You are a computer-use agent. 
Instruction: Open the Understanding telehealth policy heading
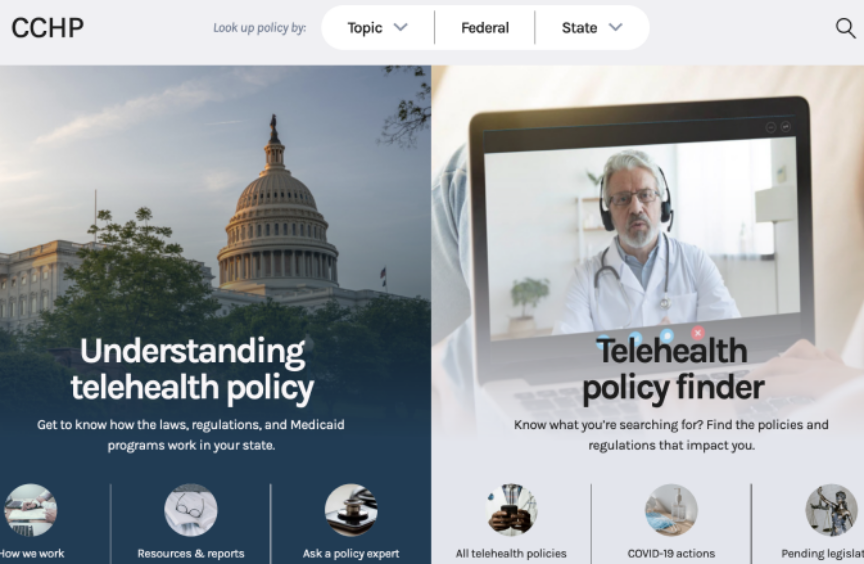(192, 368)
